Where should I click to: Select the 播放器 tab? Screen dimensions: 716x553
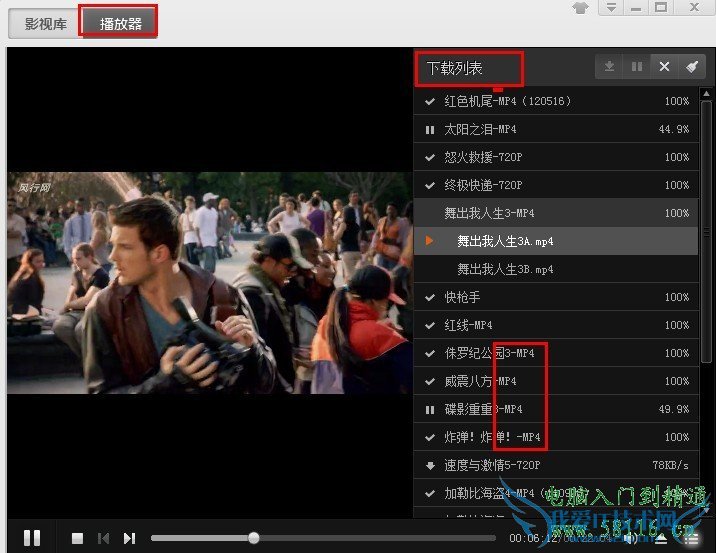click(120, 24)
